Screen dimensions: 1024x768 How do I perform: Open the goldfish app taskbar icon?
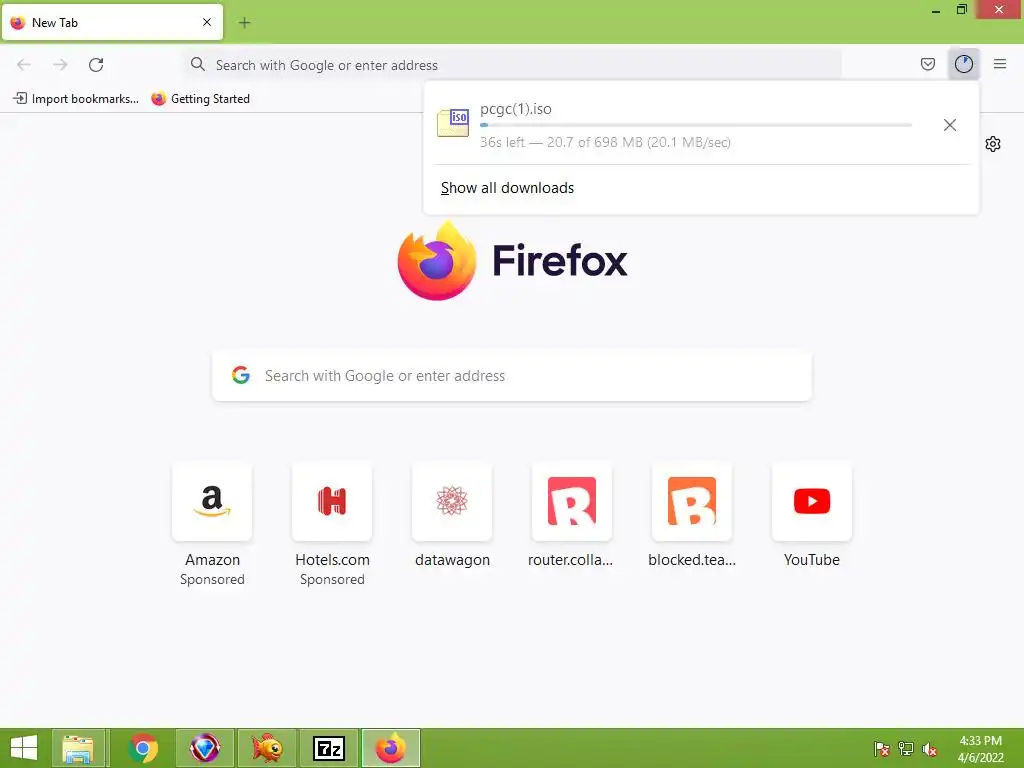tap(267, 748)
